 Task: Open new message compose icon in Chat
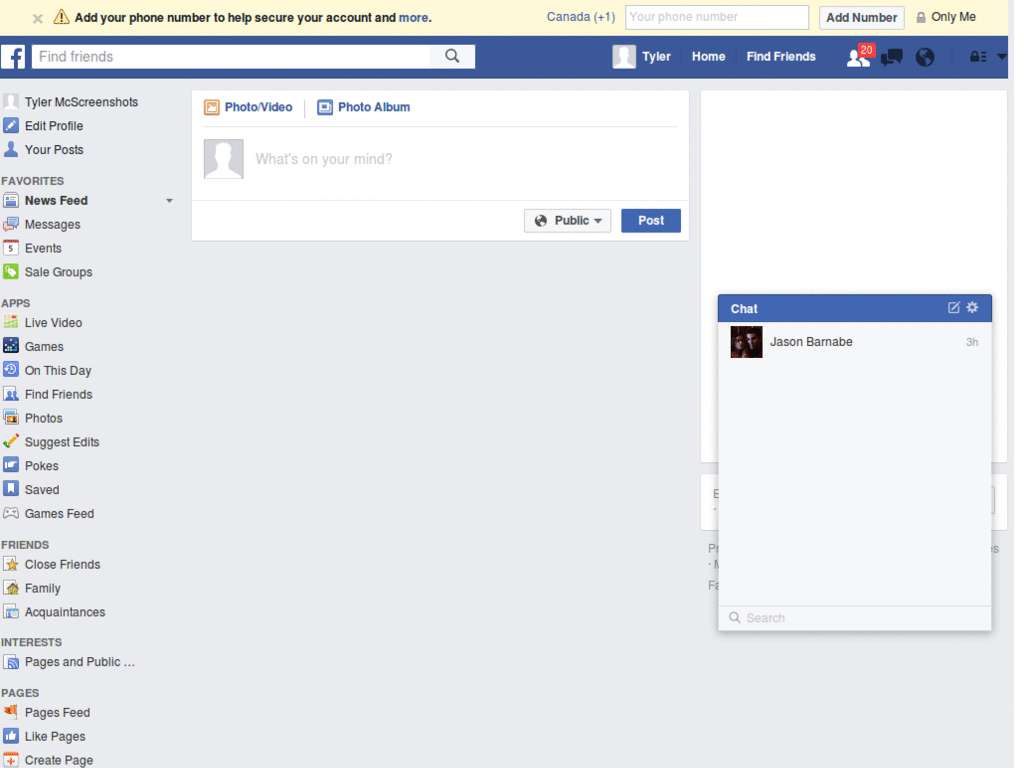[953, 308]
